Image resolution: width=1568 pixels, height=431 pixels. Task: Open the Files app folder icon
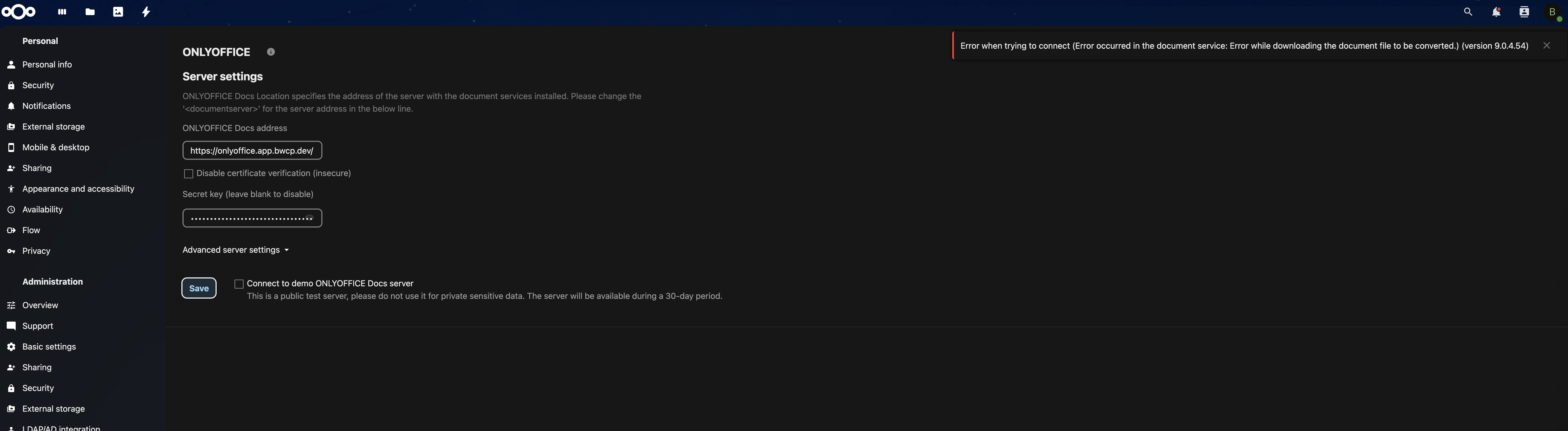tap(90, 11)
